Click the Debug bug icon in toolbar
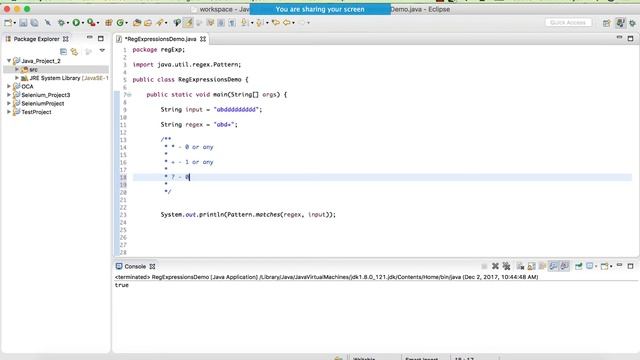Image resolution: width=640 pixels, height=360 pixels. click(x=61, y=23)
